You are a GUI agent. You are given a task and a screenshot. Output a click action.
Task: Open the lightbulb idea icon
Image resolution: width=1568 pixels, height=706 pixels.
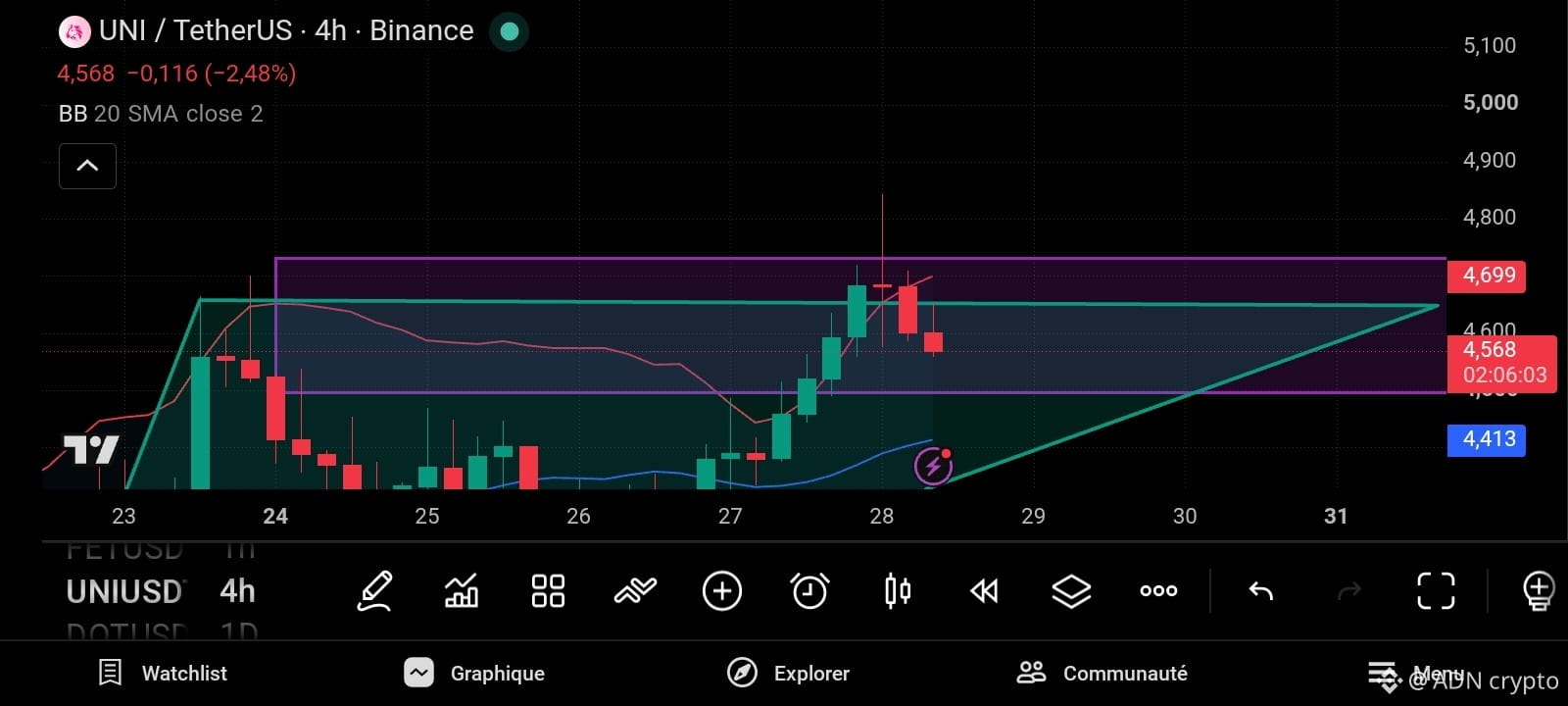coord(1539,591)
